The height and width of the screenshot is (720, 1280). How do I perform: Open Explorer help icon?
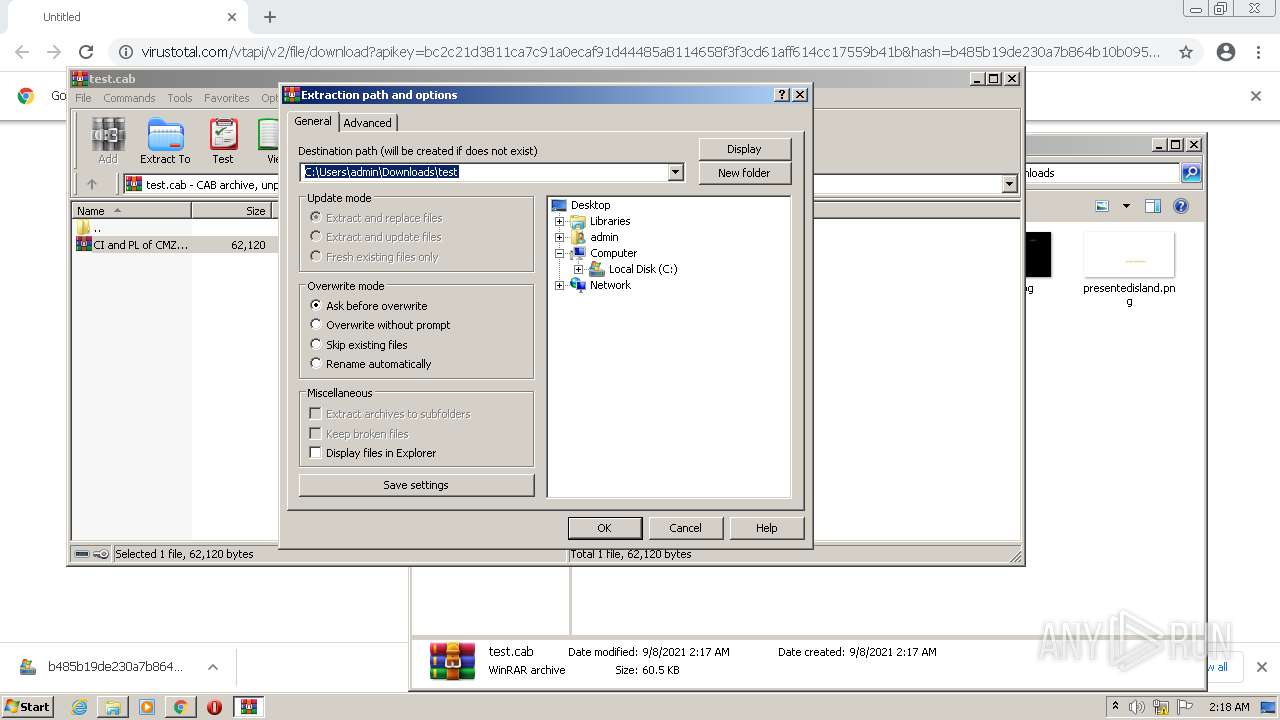pyautogui.click(x=1181, y=206)
